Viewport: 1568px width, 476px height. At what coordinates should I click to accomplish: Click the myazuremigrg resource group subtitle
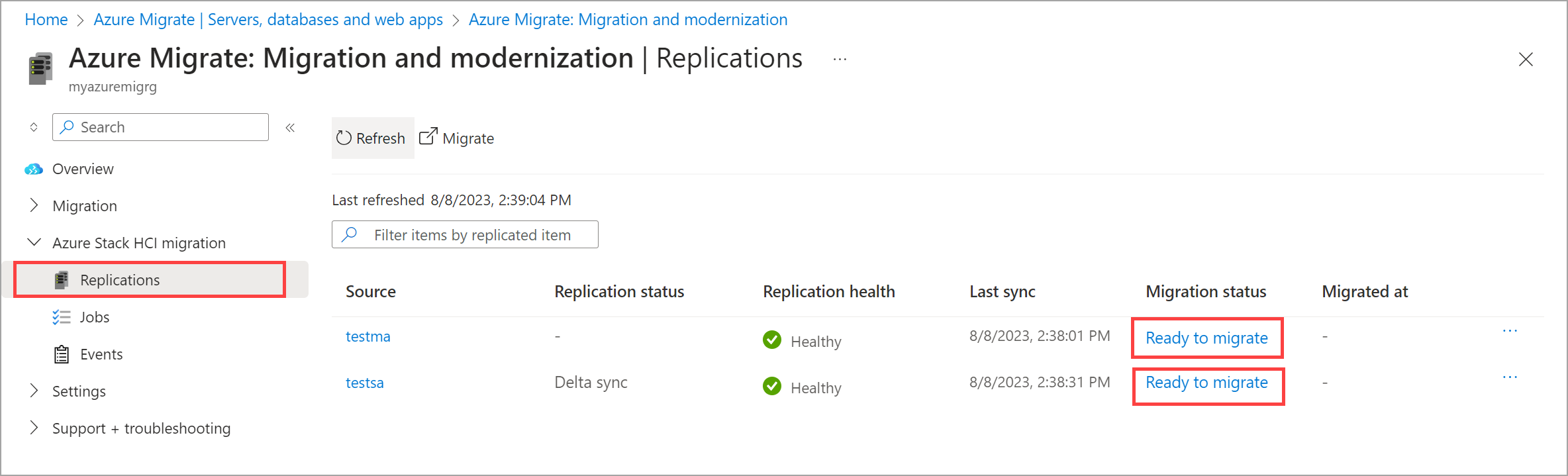point(113,87)
